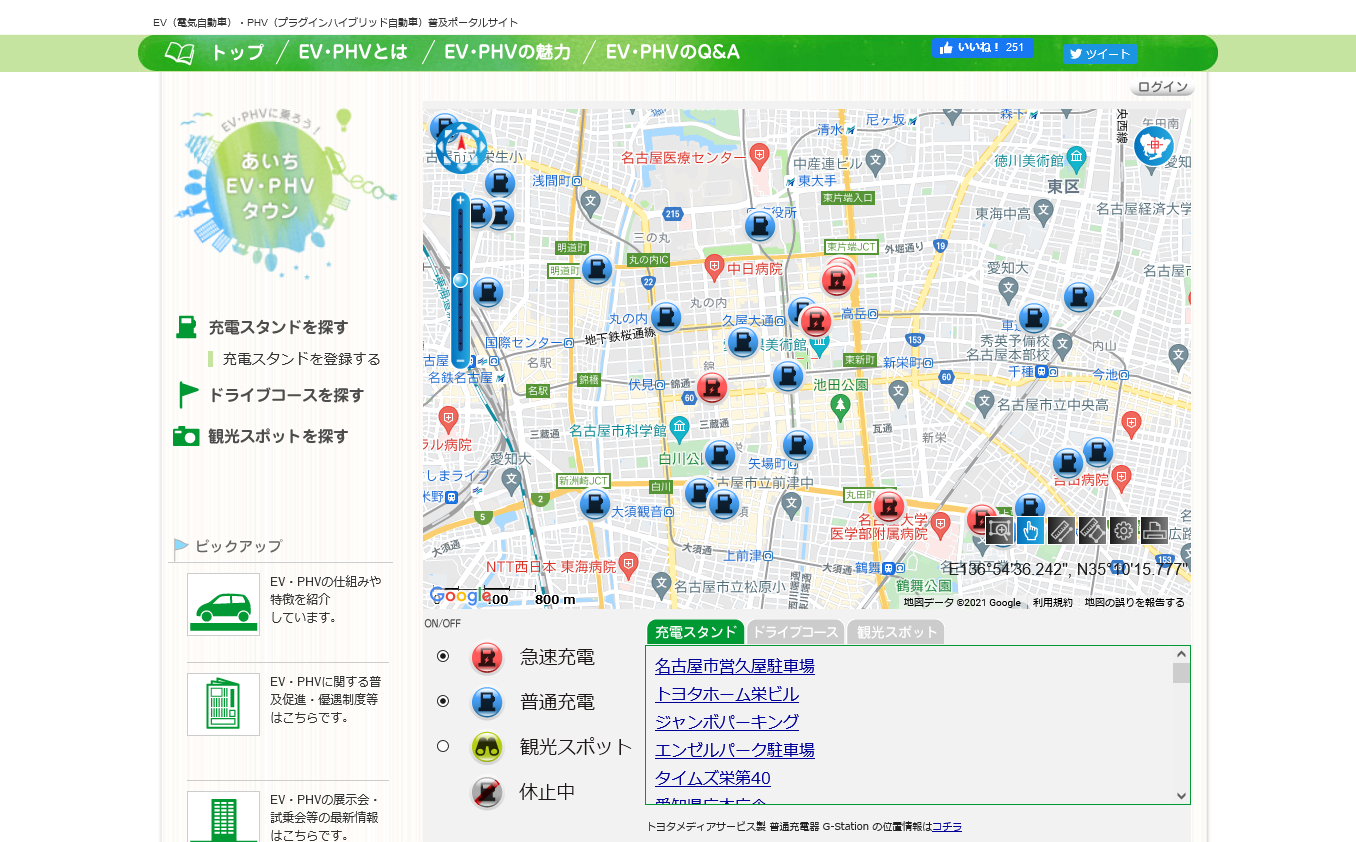Open ドライブコースを探す sidebar link
Viewport: 1356px width, 842px height.
click(286, 395)
